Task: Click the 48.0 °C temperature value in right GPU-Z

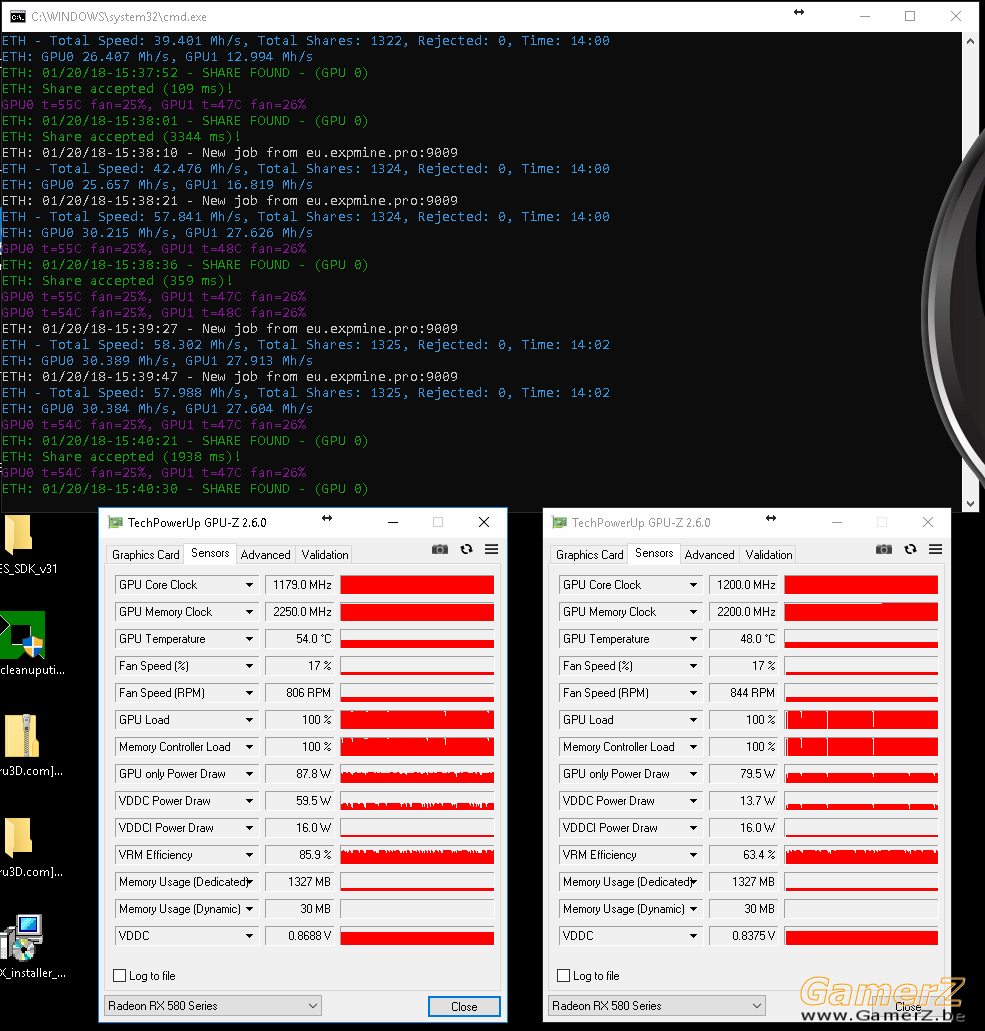Action: click(x=743, y=638)
